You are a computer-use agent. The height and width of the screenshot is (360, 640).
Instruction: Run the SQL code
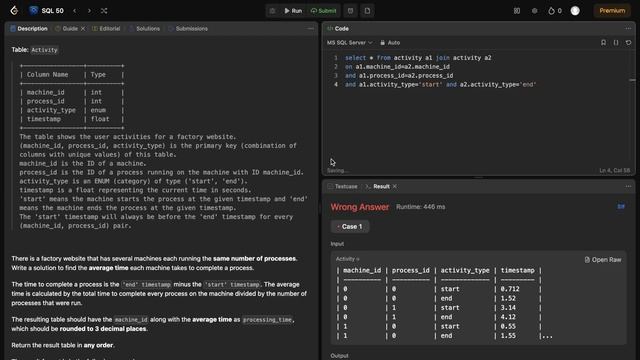[293, 11]
